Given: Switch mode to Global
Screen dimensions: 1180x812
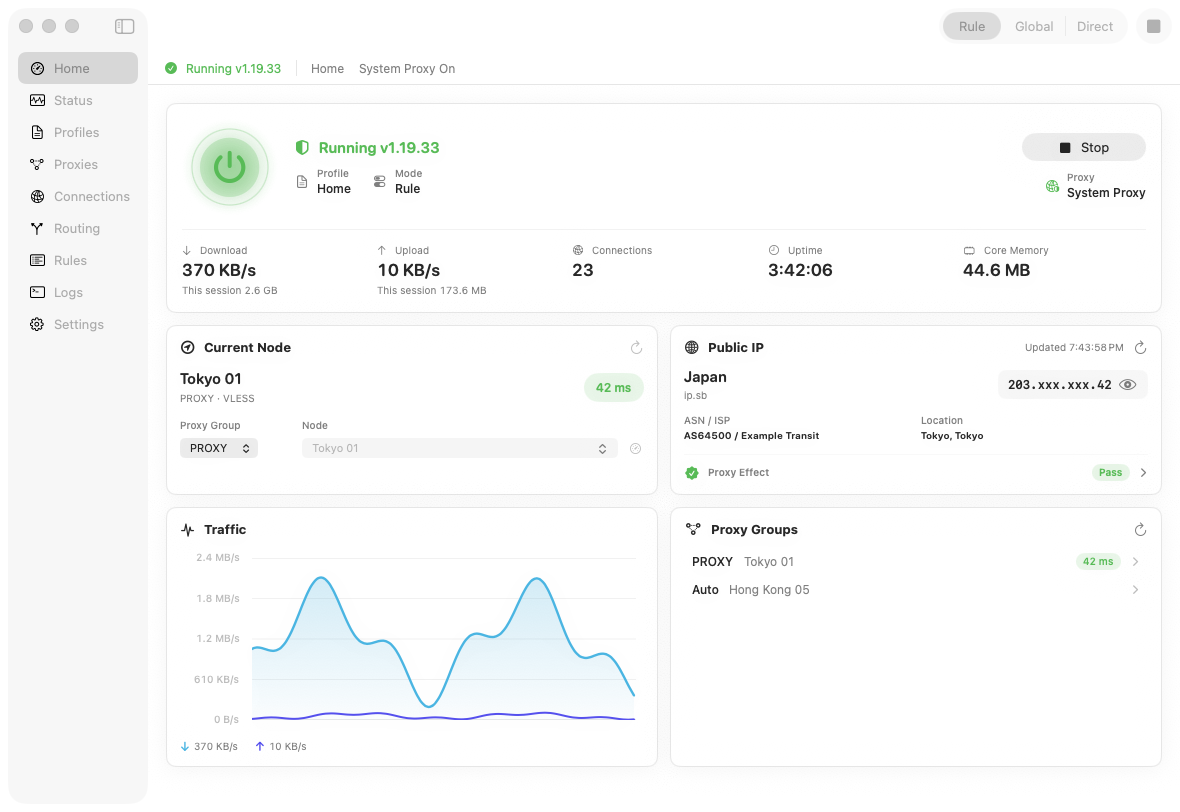Looking at the screenshot, I should 1033,26.
